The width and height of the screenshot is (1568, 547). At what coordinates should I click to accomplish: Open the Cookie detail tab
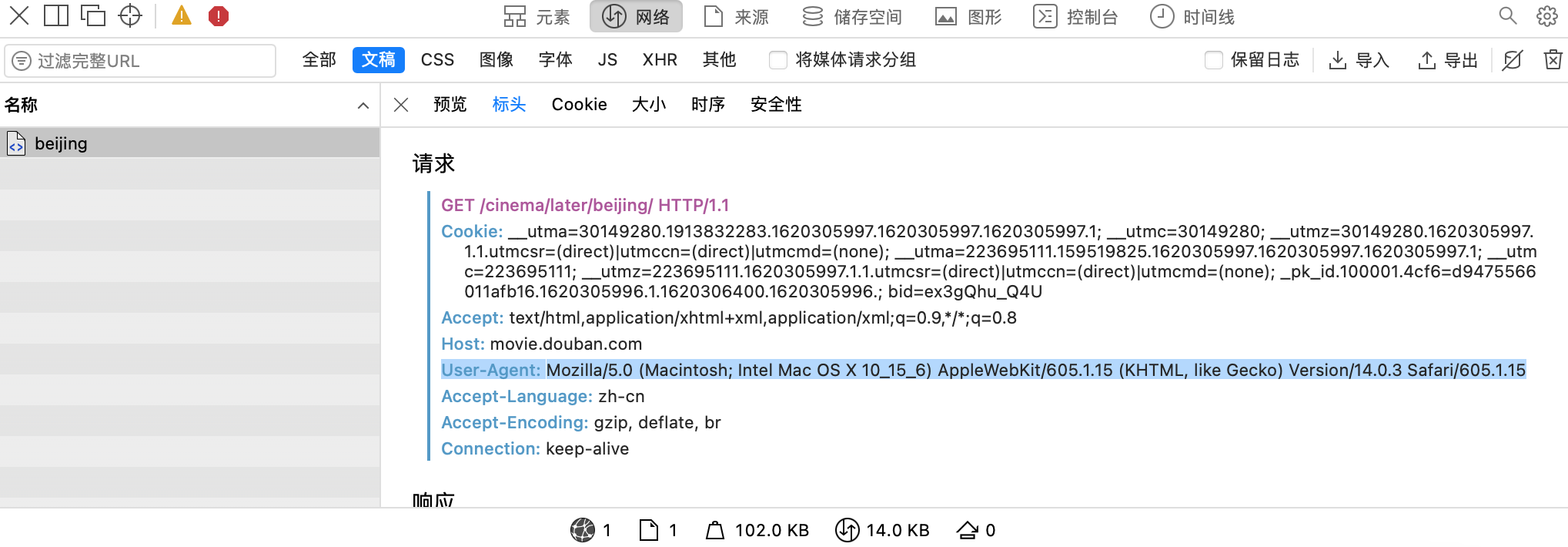(x=579, y=105)
